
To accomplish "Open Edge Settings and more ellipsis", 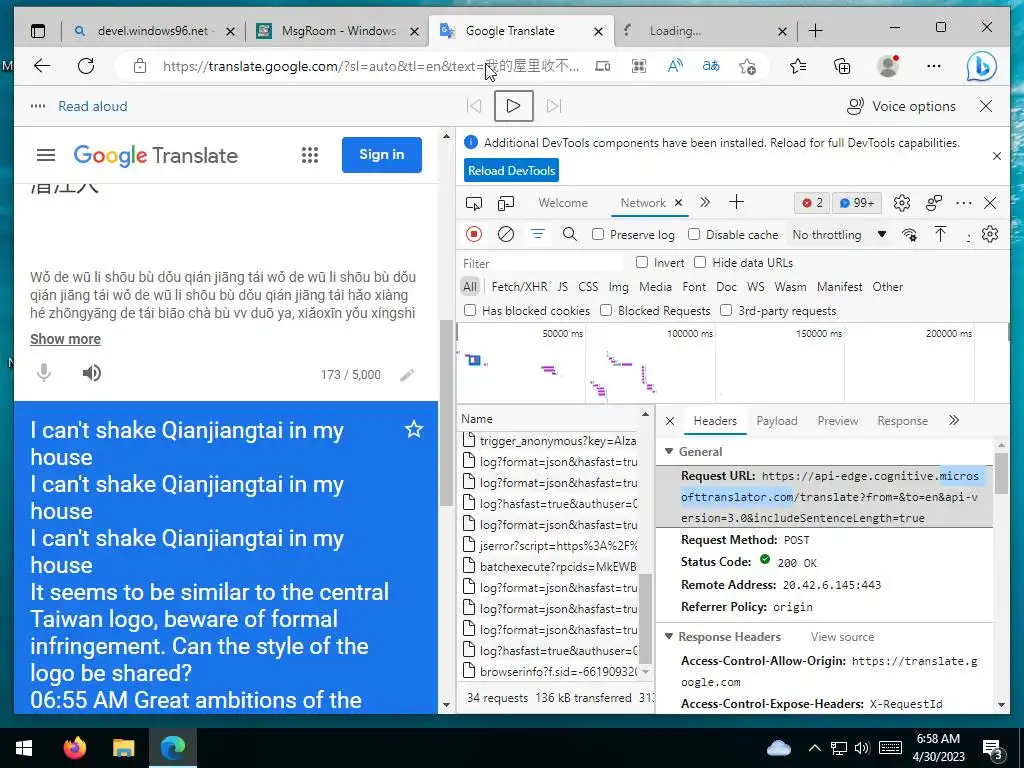I will click(934, 66).
